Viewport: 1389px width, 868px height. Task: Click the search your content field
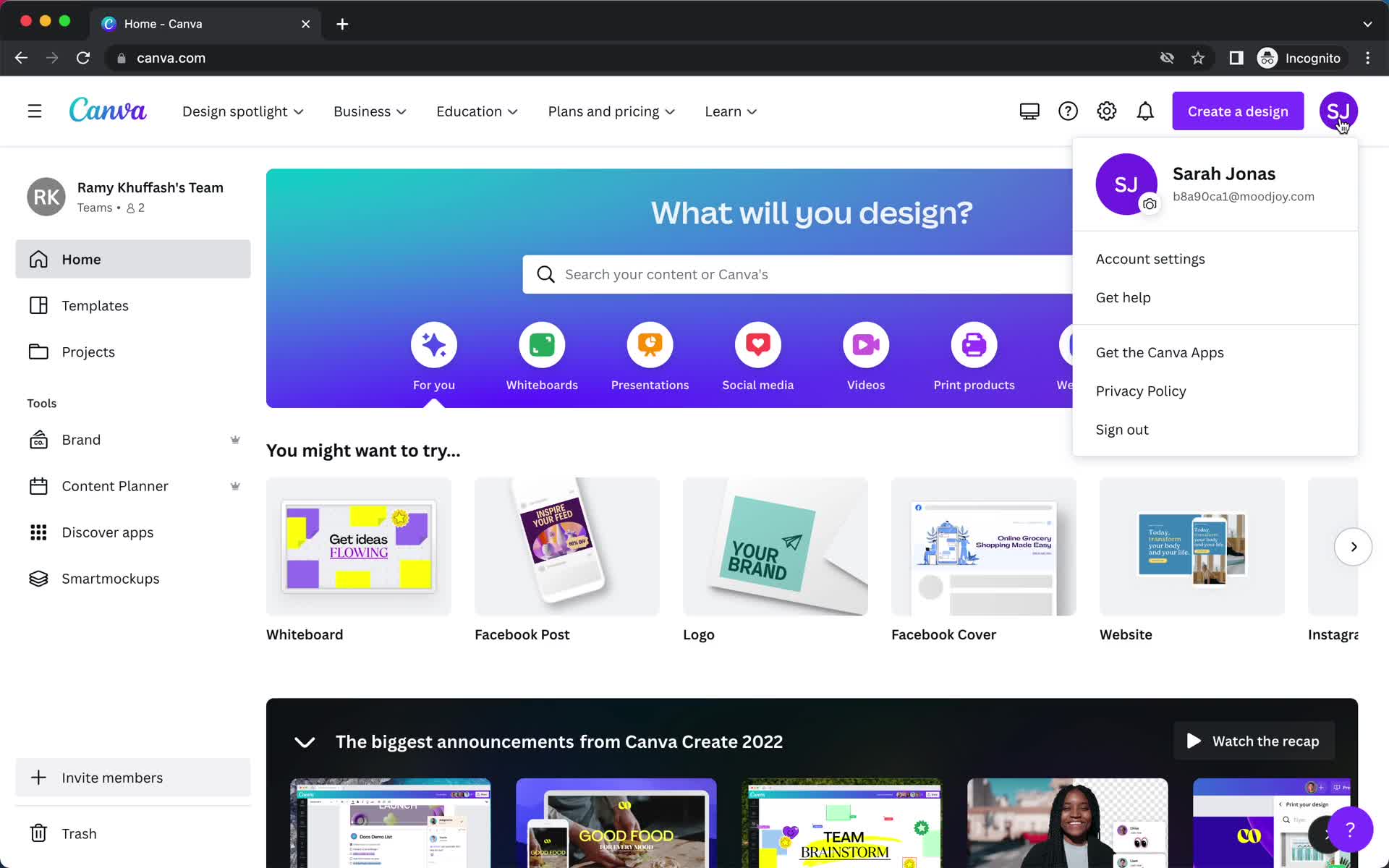[797, 274]
